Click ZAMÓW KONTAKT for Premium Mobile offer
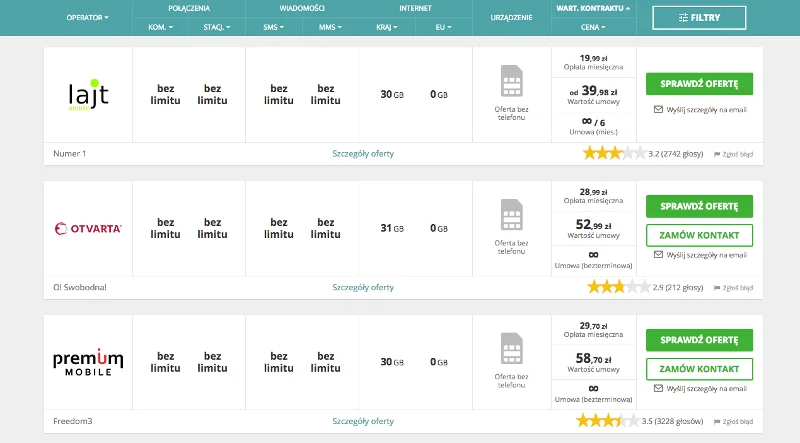800x443 pixels. [x=699, y=369]
